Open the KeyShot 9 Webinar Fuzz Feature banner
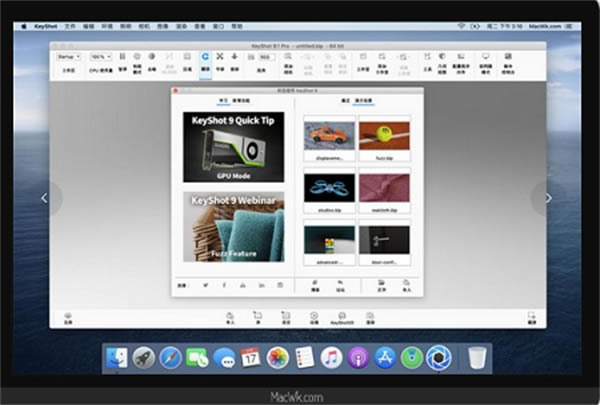 click(x=233, y=227)
